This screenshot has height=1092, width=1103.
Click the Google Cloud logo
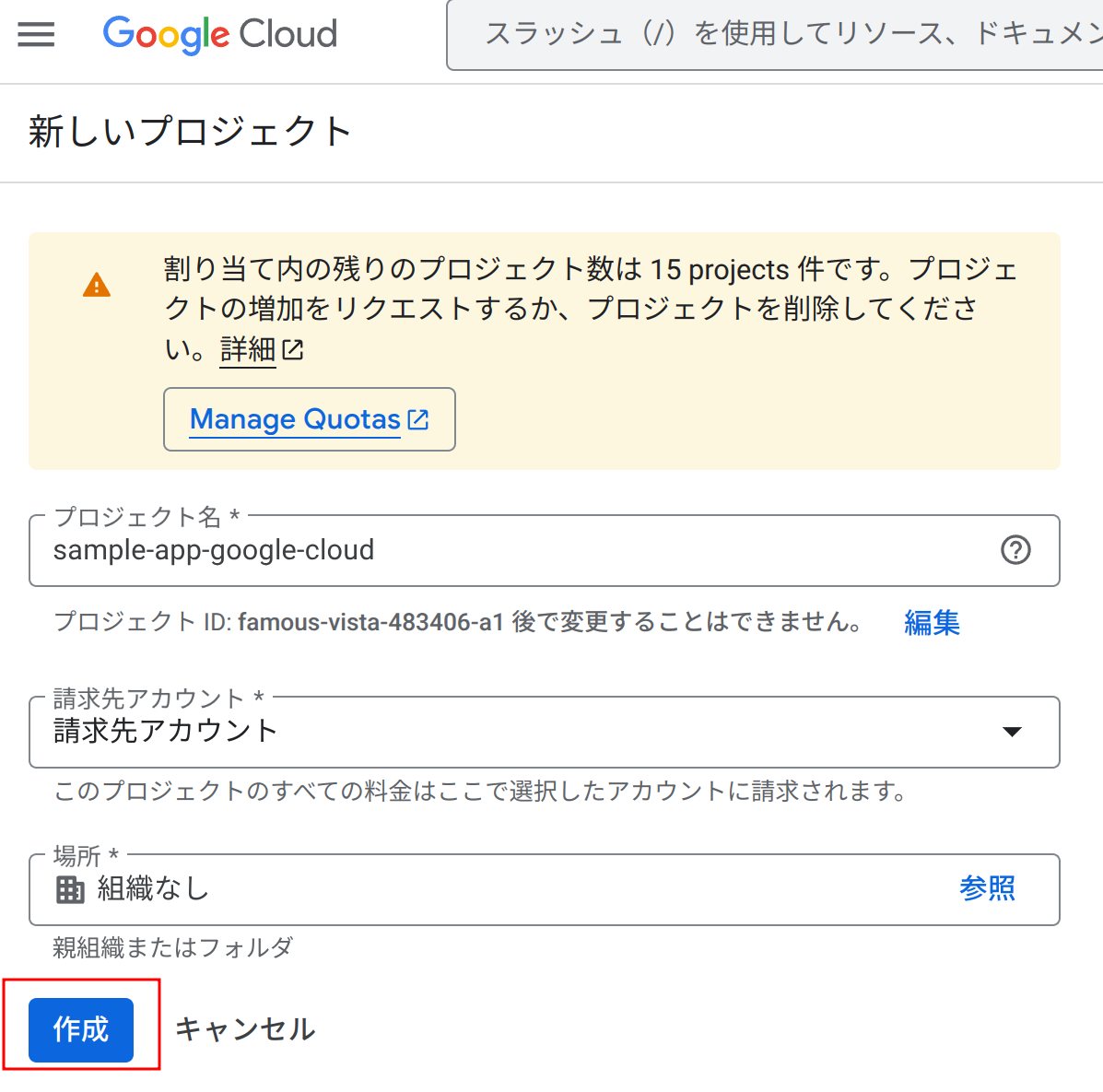[220, 35]
